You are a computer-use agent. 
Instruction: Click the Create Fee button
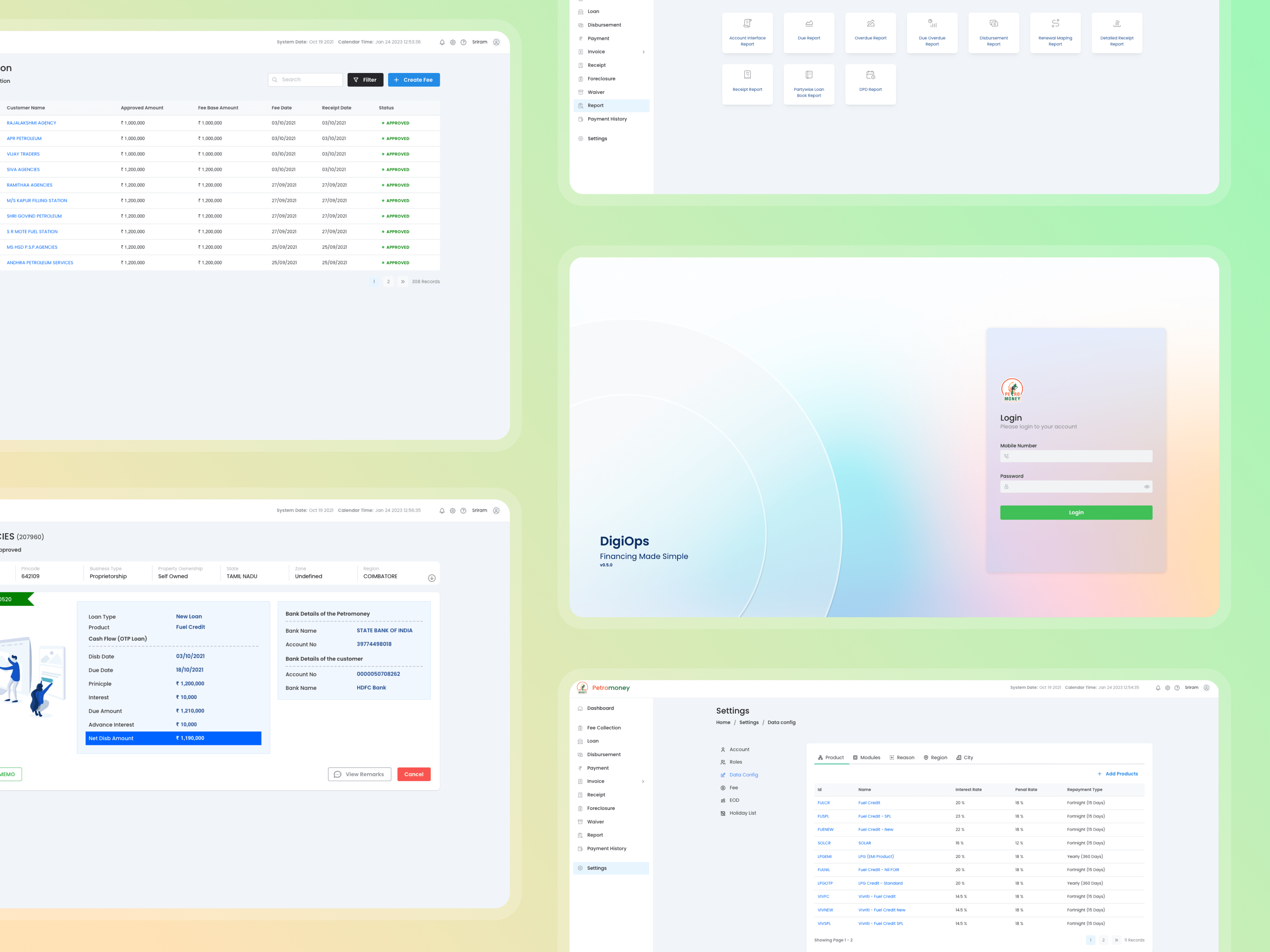(x=414, y=80)
